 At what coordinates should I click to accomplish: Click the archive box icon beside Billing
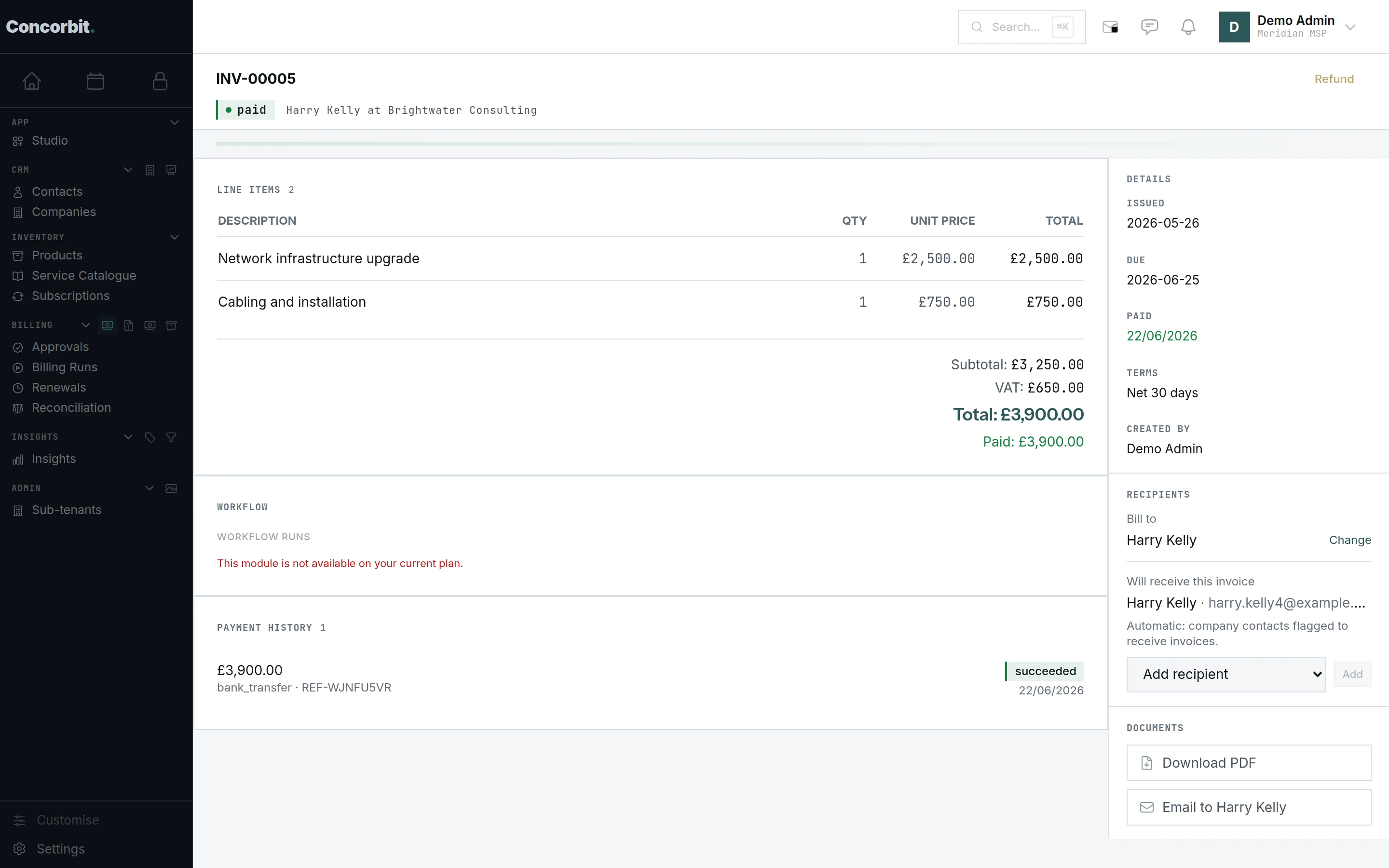click(x=171, y=325)
